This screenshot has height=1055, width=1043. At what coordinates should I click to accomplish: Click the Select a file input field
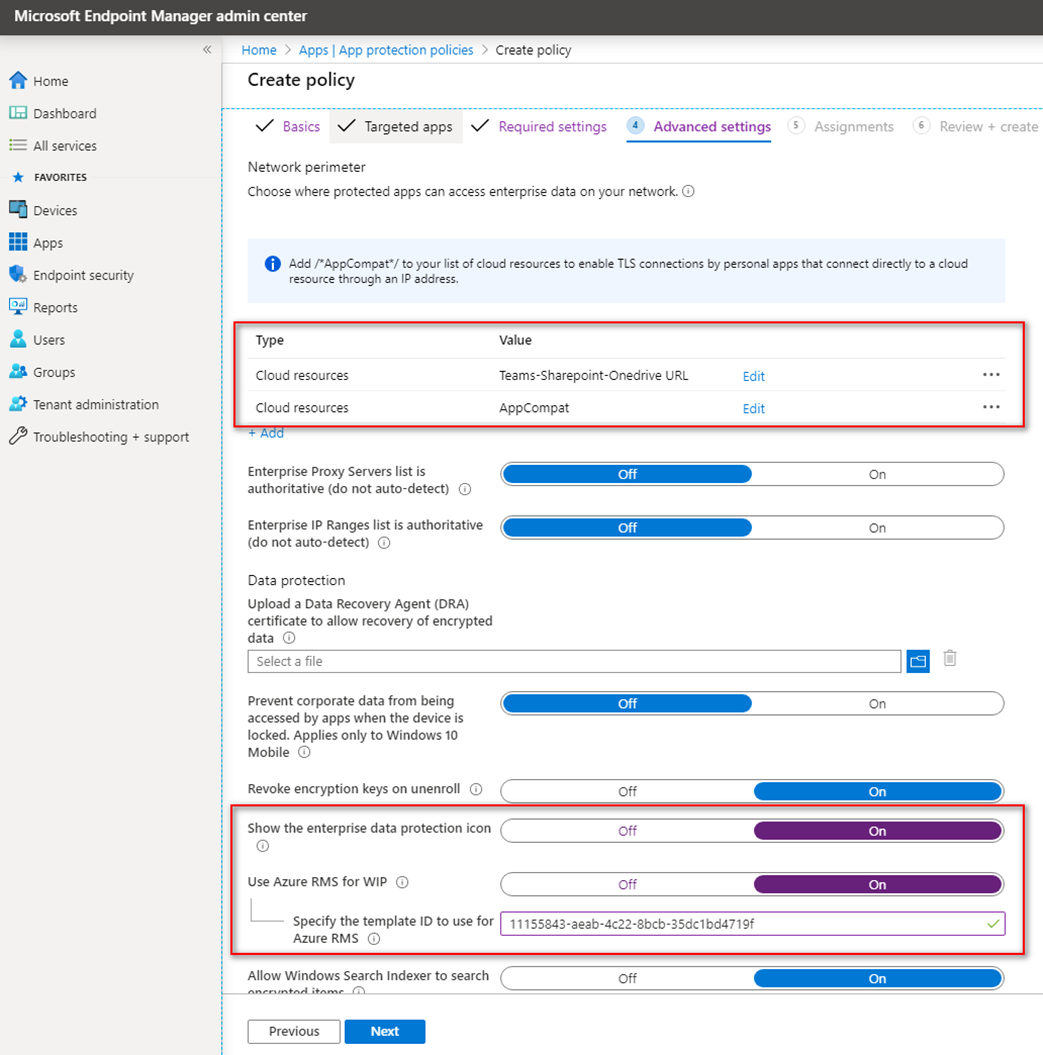574,661
